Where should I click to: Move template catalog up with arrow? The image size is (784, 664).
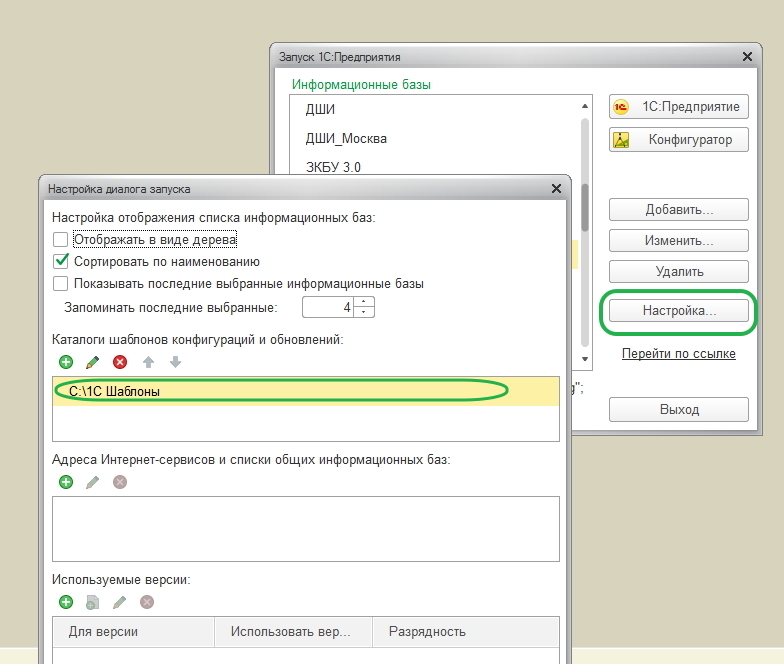tap(148, 362)
